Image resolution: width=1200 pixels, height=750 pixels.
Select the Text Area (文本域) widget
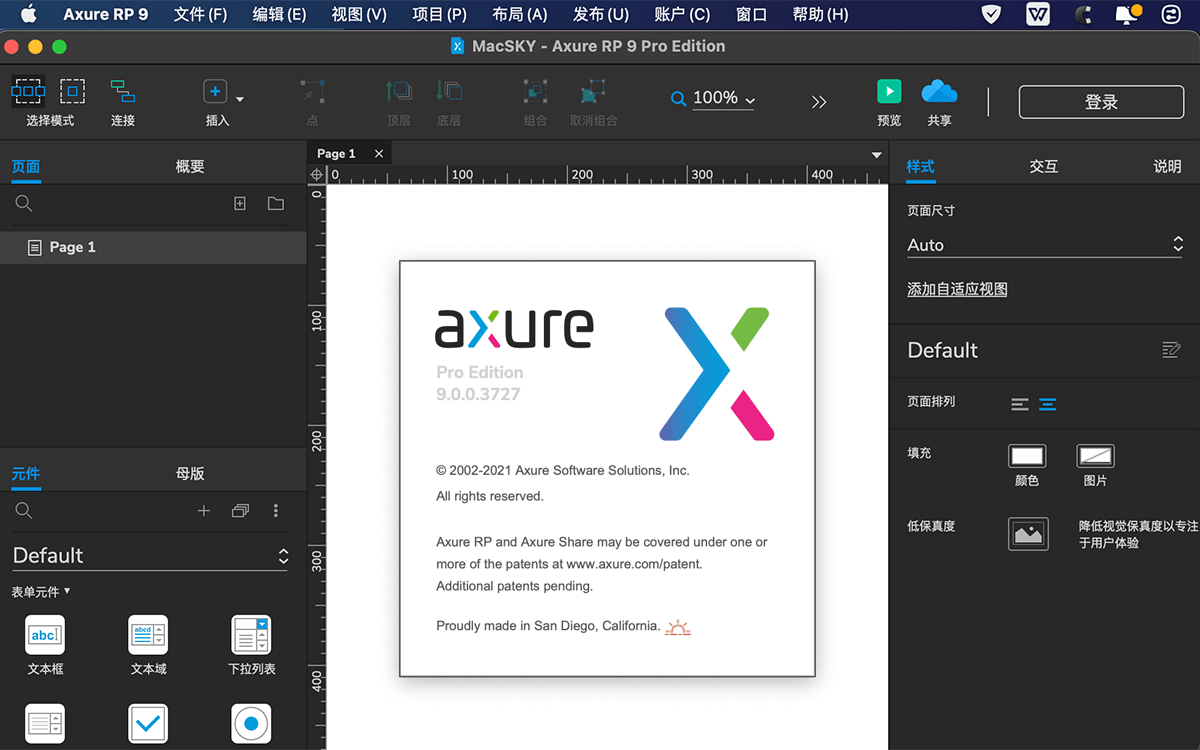coord(148,635)
